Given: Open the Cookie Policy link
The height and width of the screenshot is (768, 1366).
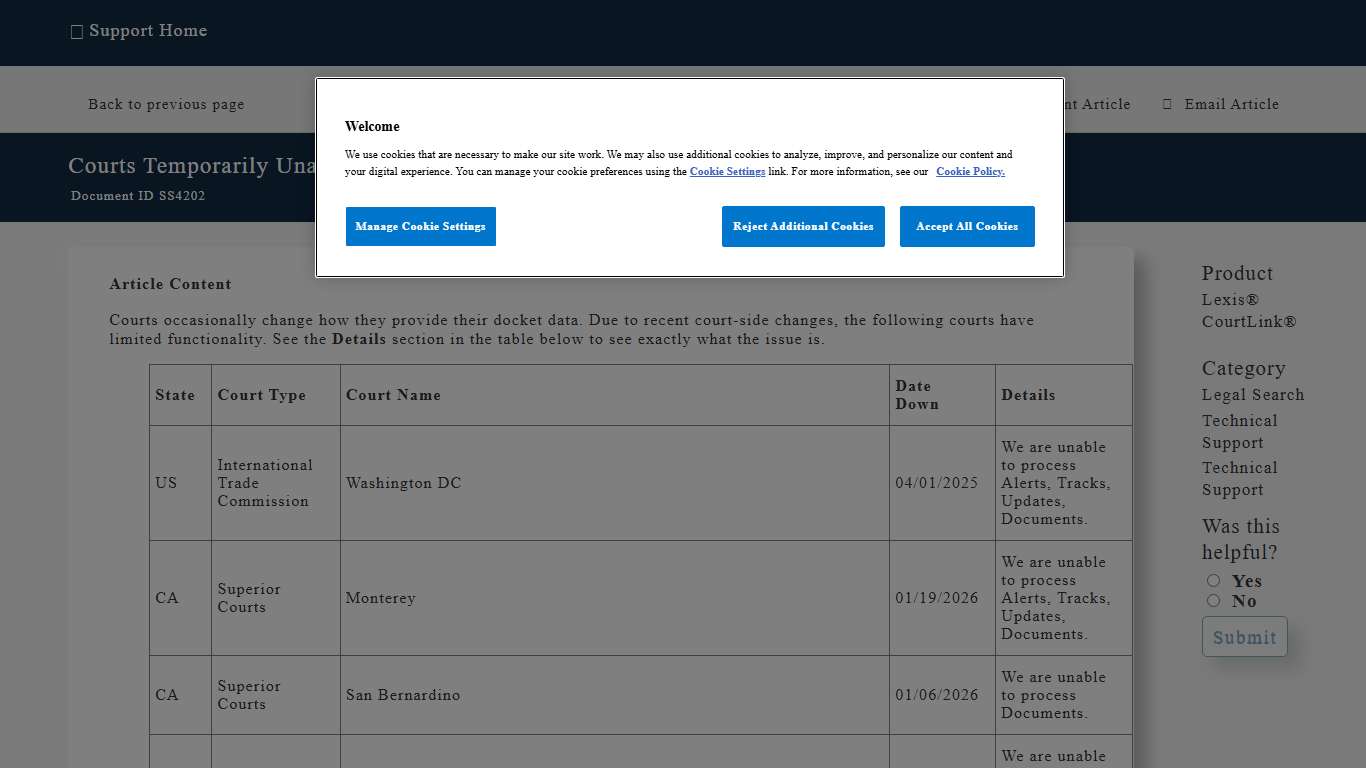Looking at the screenshot, I should pyautogui.click(x=969, y=172).
